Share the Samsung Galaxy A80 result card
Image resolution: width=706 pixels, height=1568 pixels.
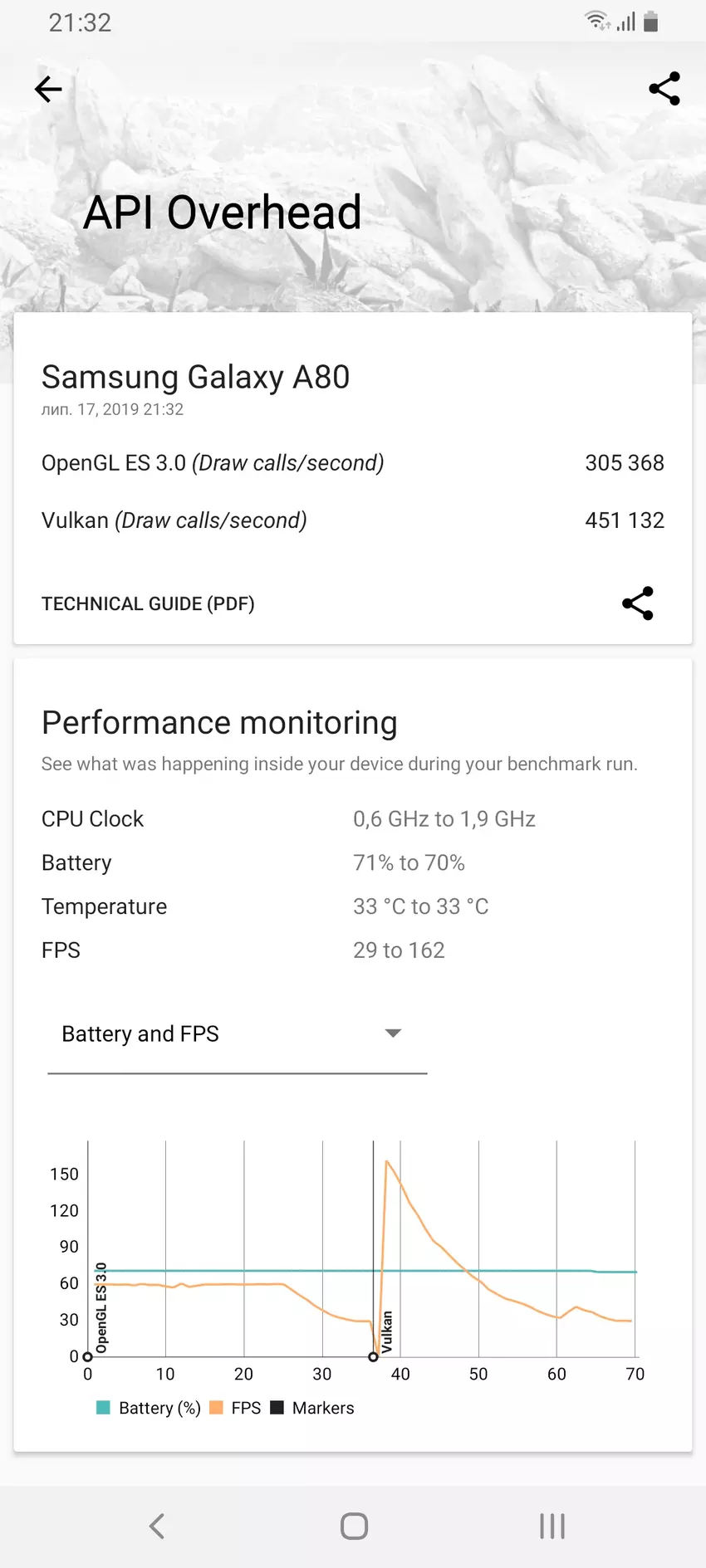(637, 603)
